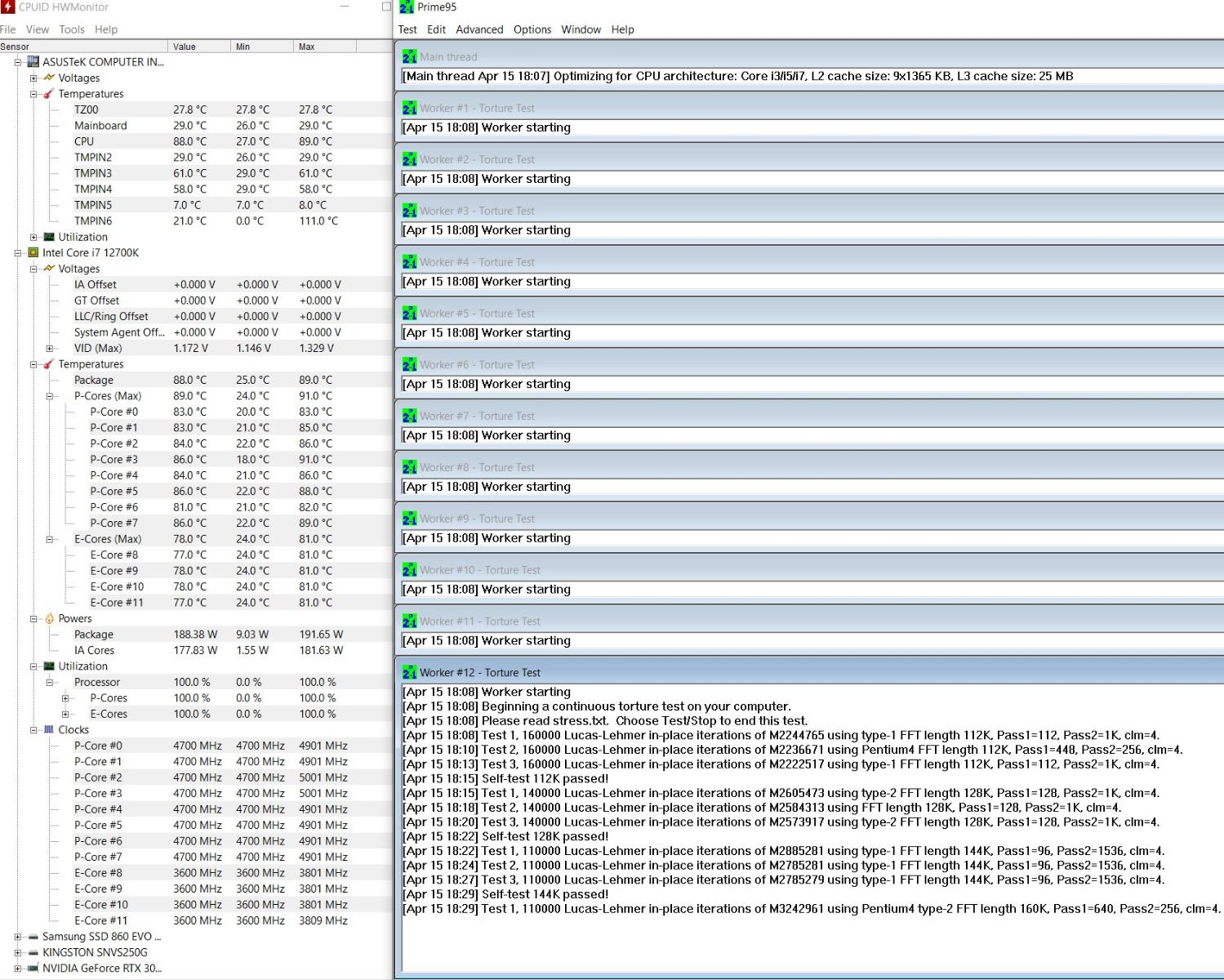This screenshot has height=980, width=1224.
Task: Click the Worker #1 Torture Test window icon
Action: click(409, 108)
